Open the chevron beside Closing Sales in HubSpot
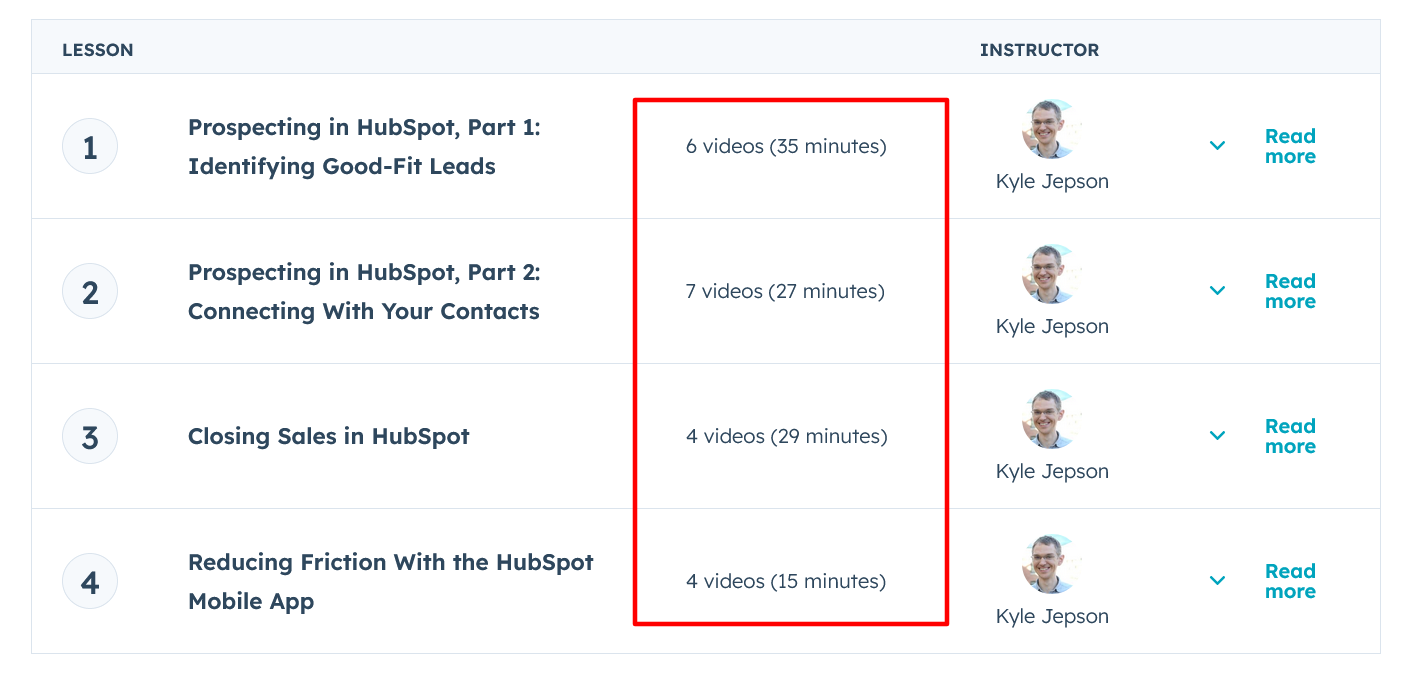 (x=1218, y=436)
